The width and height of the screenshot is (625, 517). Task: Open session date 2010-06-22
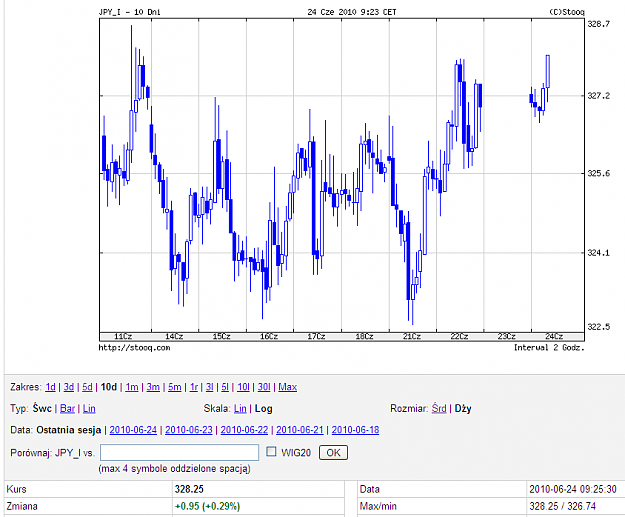[x=244, y=430]
